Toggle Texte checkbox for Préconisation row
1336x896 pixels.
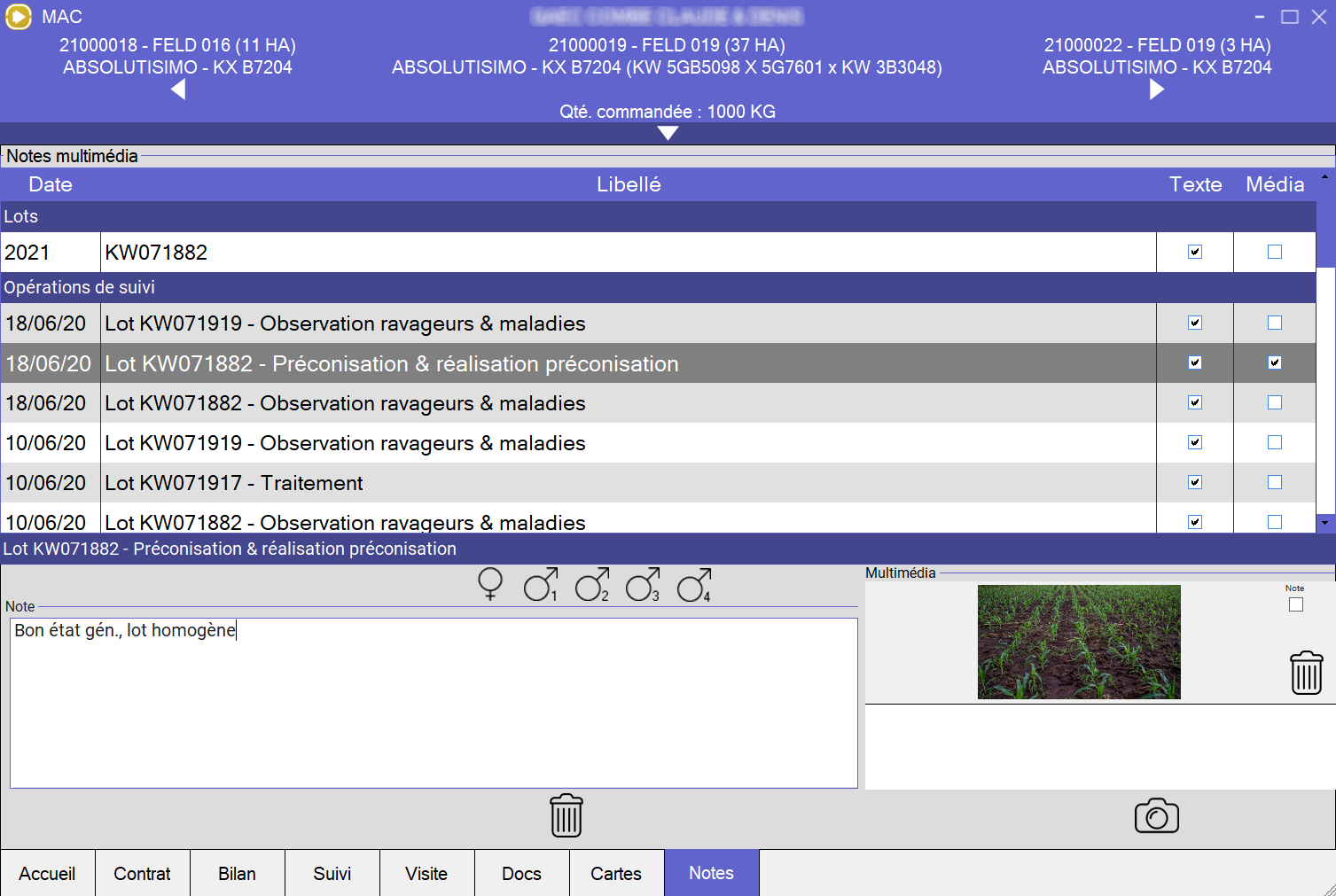1195,362
